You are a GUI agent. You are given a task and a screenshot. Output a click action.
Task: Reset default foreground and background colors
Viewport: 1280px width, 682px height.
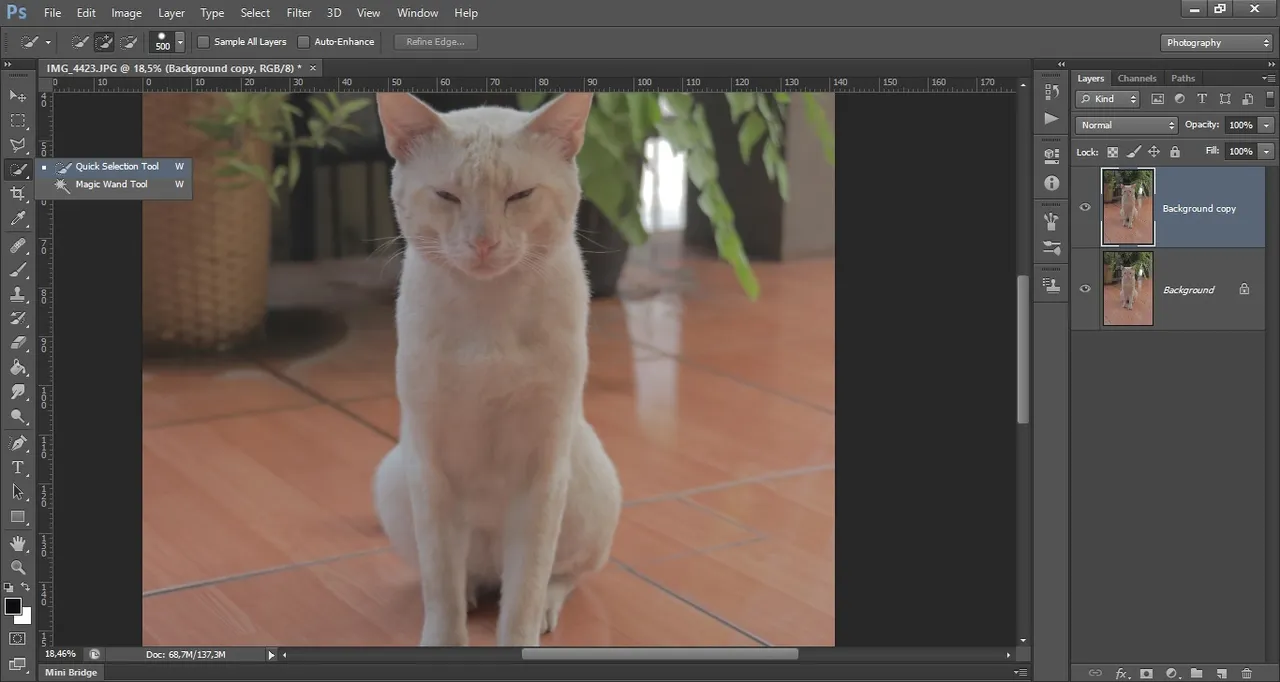pos(8,587)
